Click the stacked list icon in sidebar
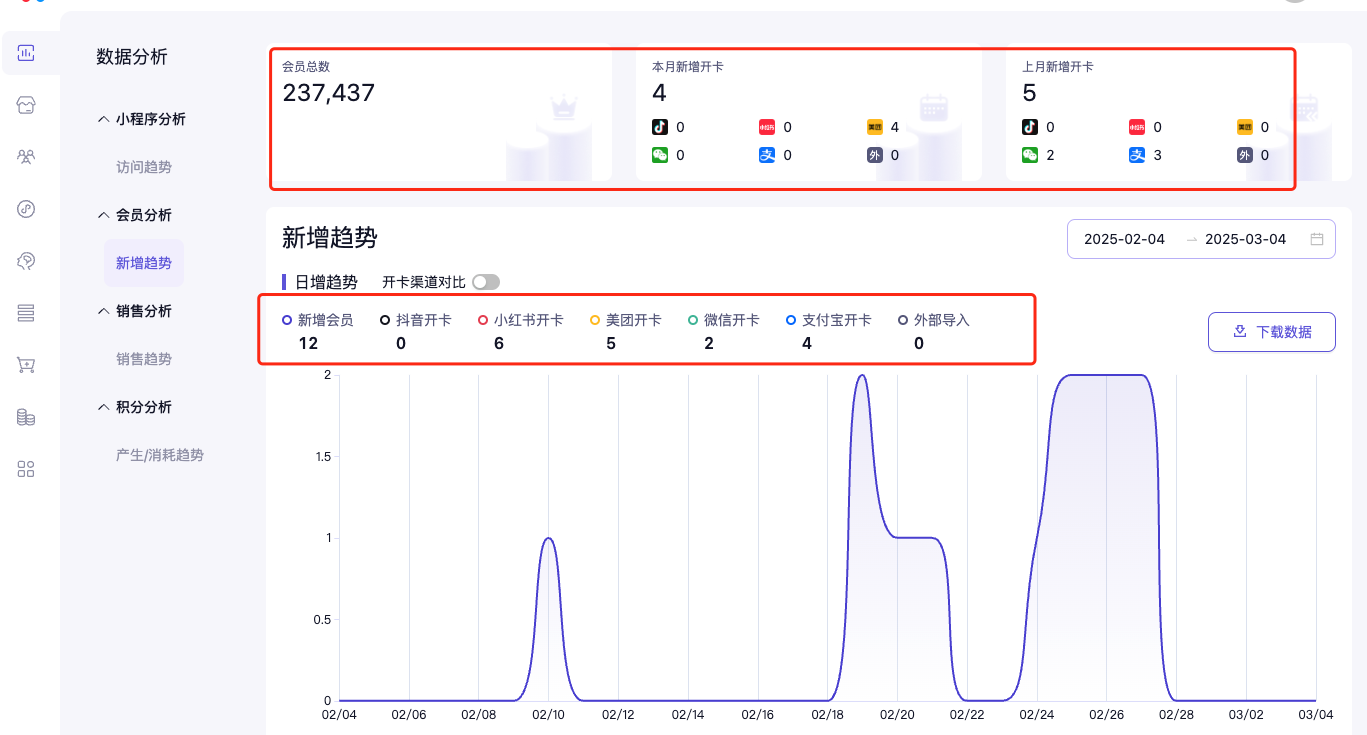This screenshot has width=1367, height=735. tap(27, 313)
